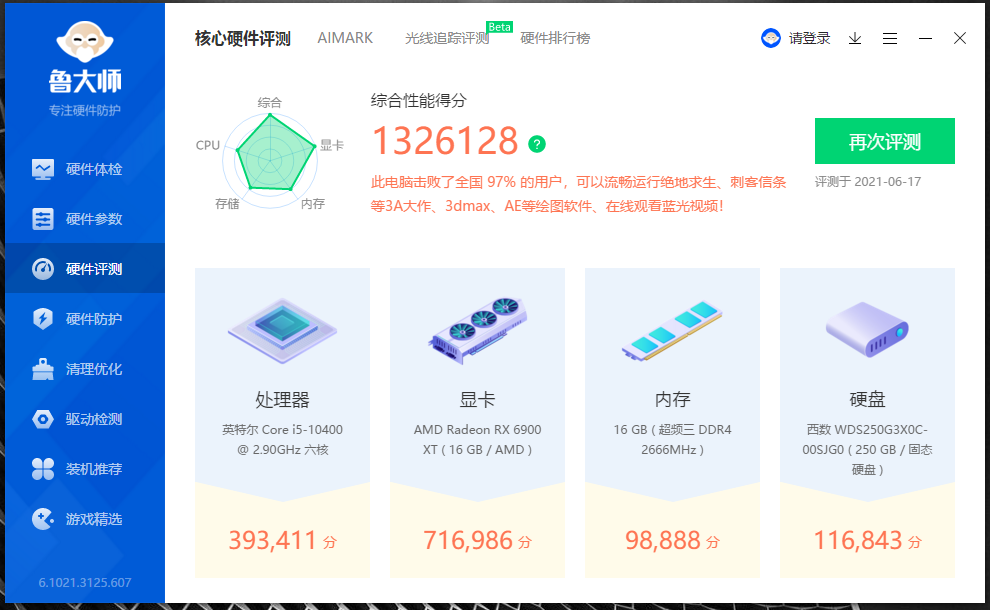Click CPU label on radar chart
The width and height of the screenshot is (990, 610).
(x=208, y=145)
